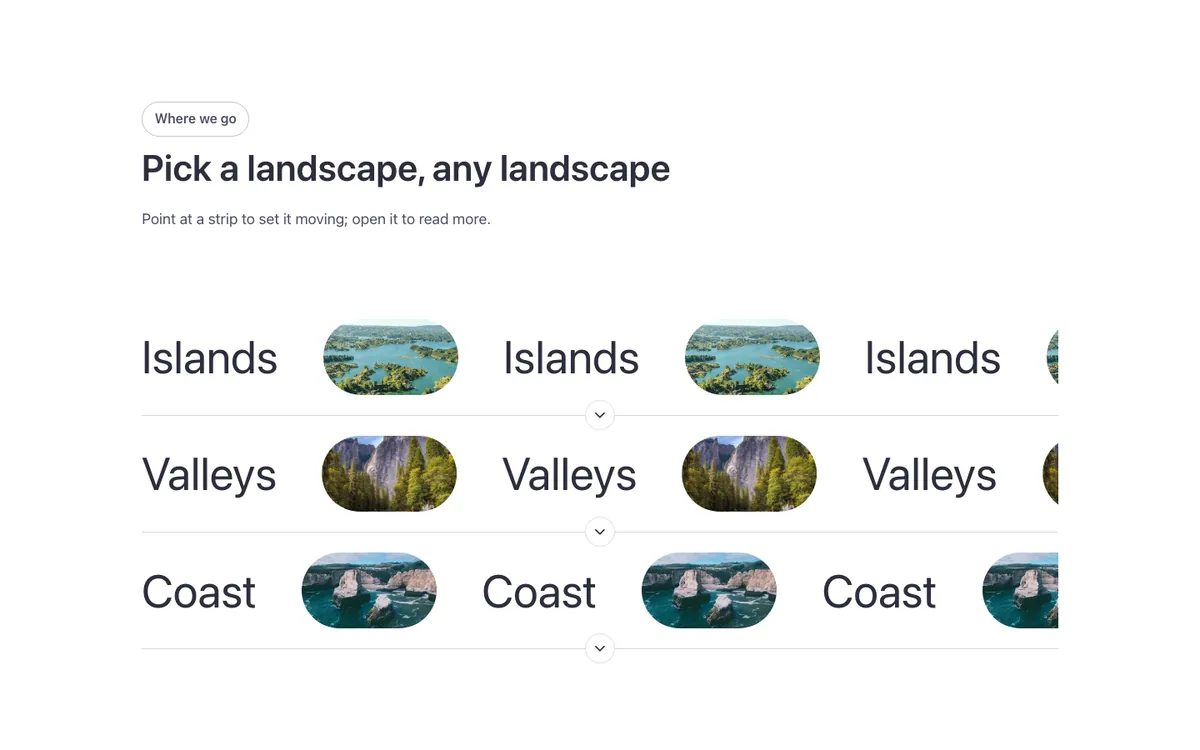The width and height of the screenshot is (1200, 750).
Task: Select the rightmost "Valleys" label
Action: (929, 476)
